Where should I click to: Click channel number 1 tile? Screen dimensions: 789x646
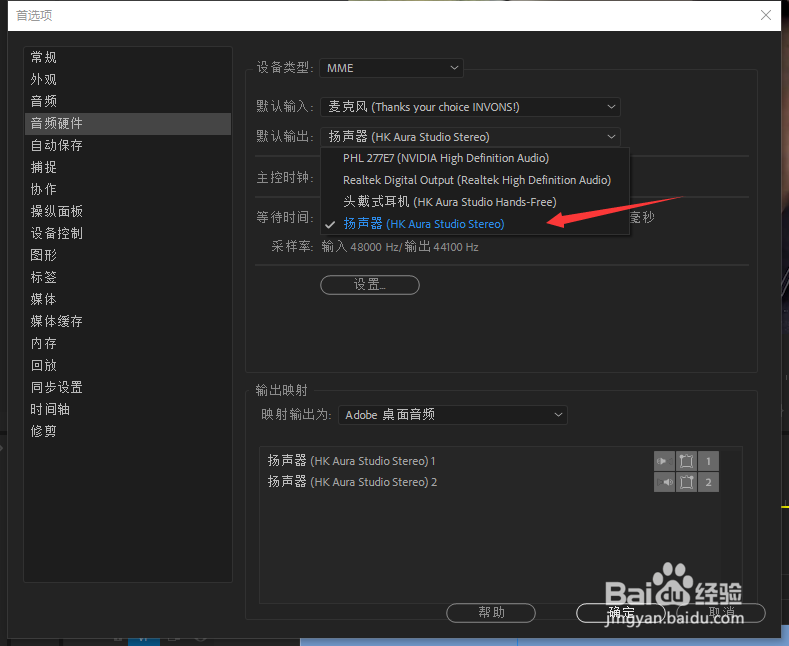(x=708, y=461)
